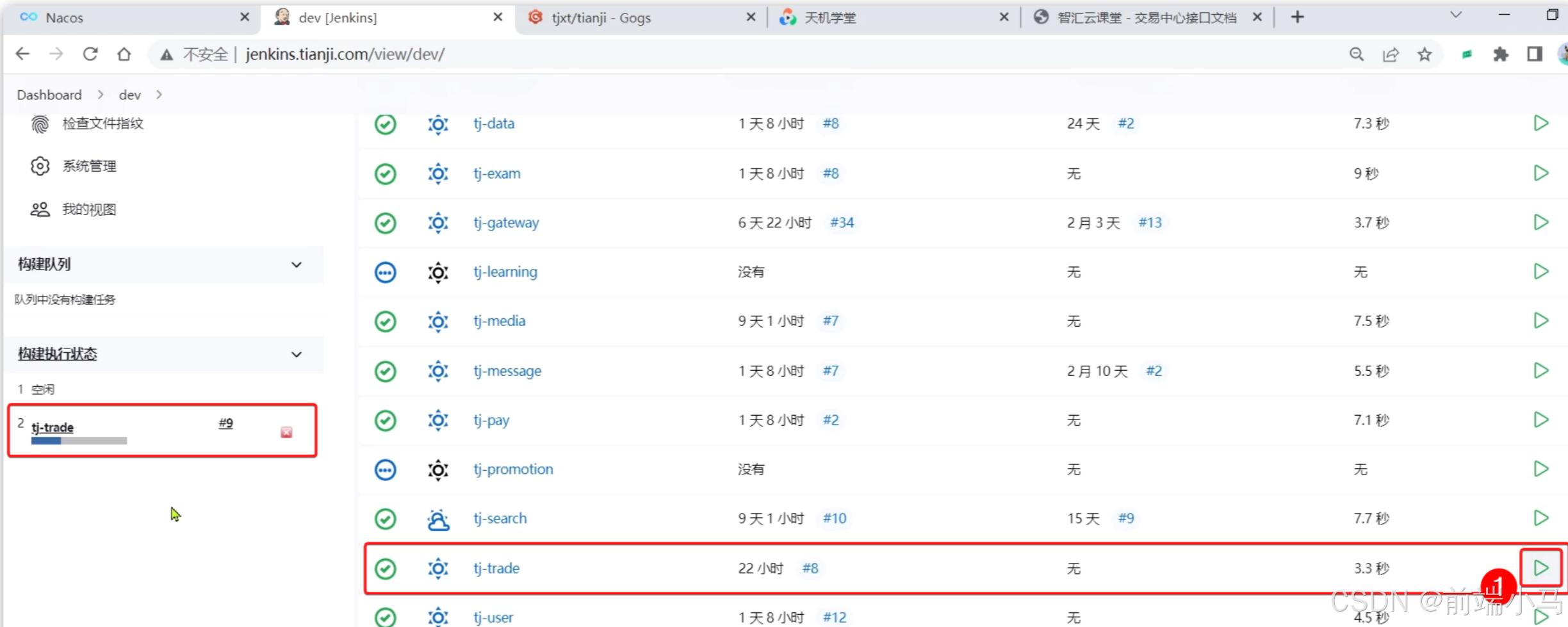
Task: Open the tab search dropdown arrow
Action: pos(1456,15)
